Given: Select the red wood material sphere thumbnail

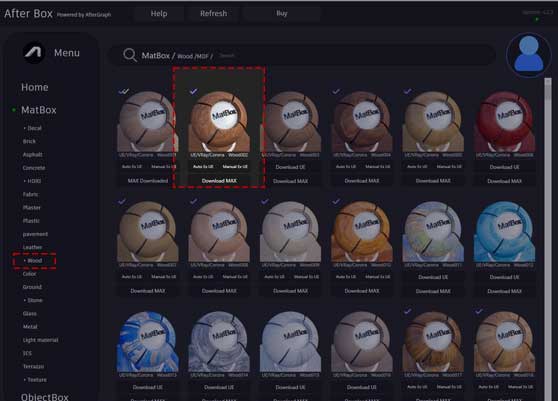Looking at the screenshot, I should pos(504,122).
